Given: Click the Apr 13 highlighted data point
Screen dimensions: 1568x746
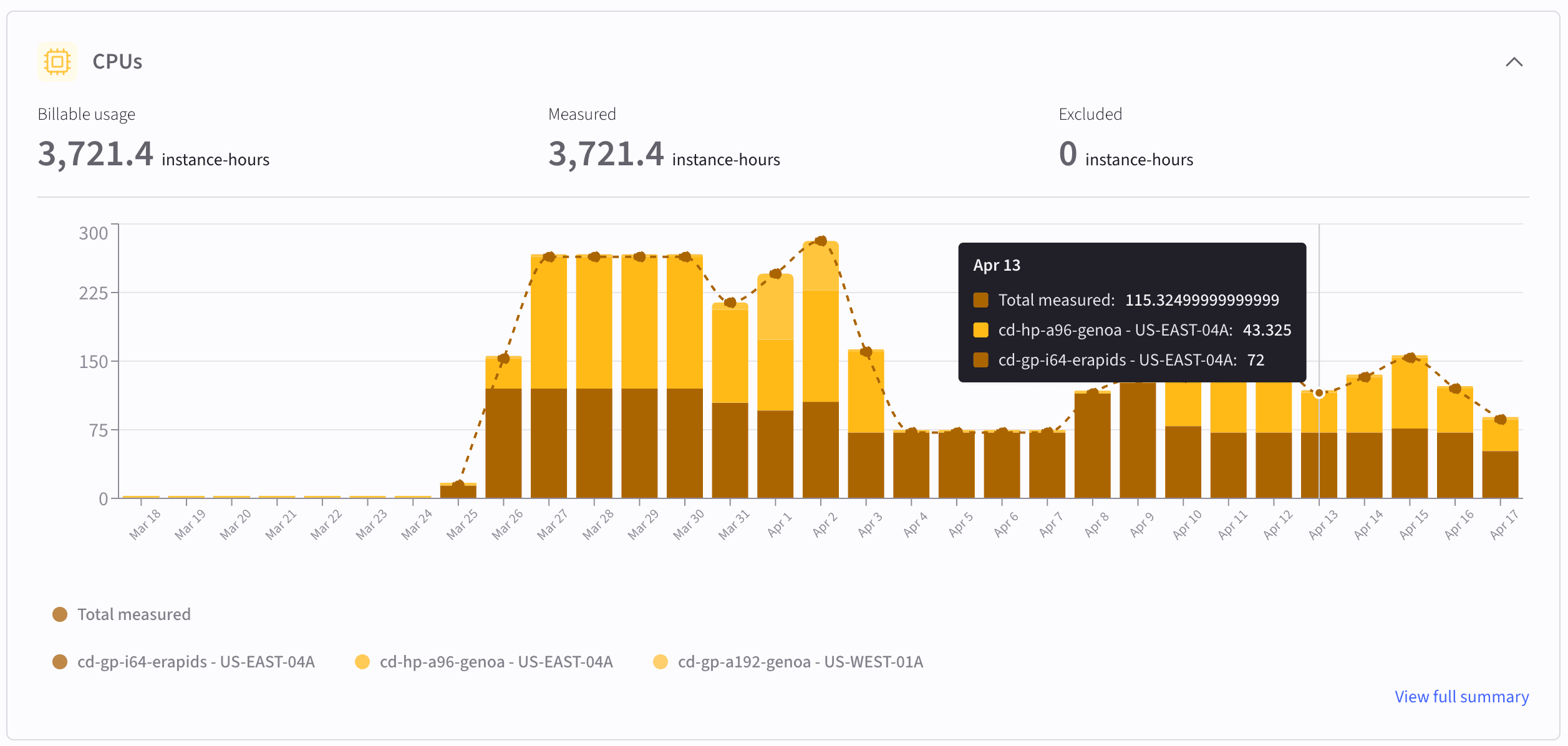Looking at the screenshot, I should click(1319, 393).
